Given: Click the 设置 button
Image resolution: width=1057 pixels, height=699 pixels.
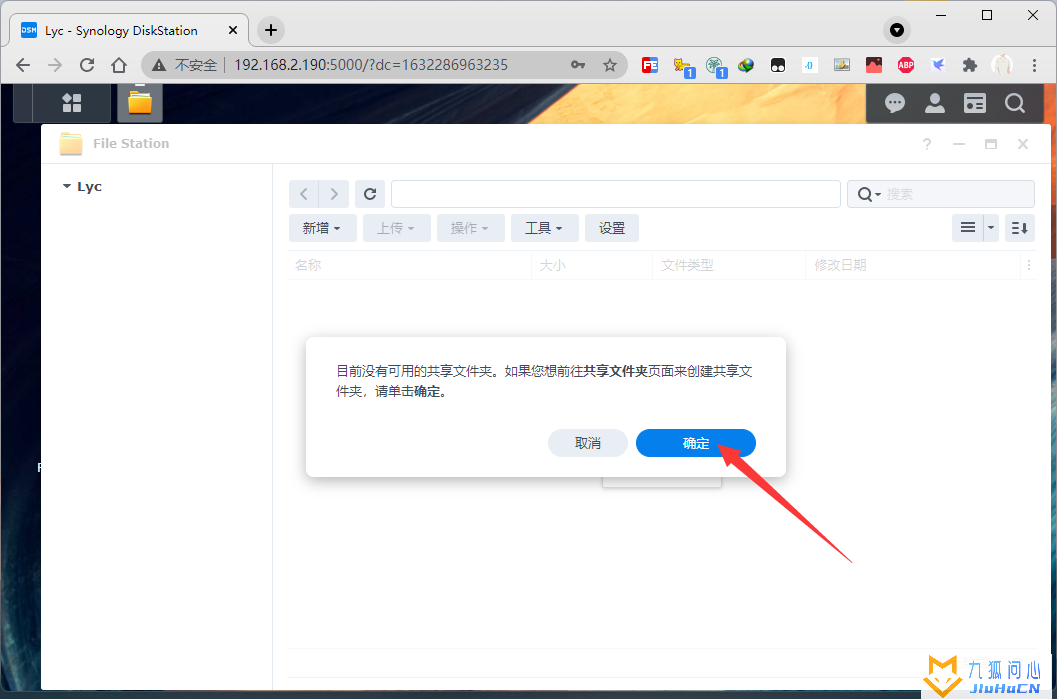Looking at the screenshot, I should 611,228.
